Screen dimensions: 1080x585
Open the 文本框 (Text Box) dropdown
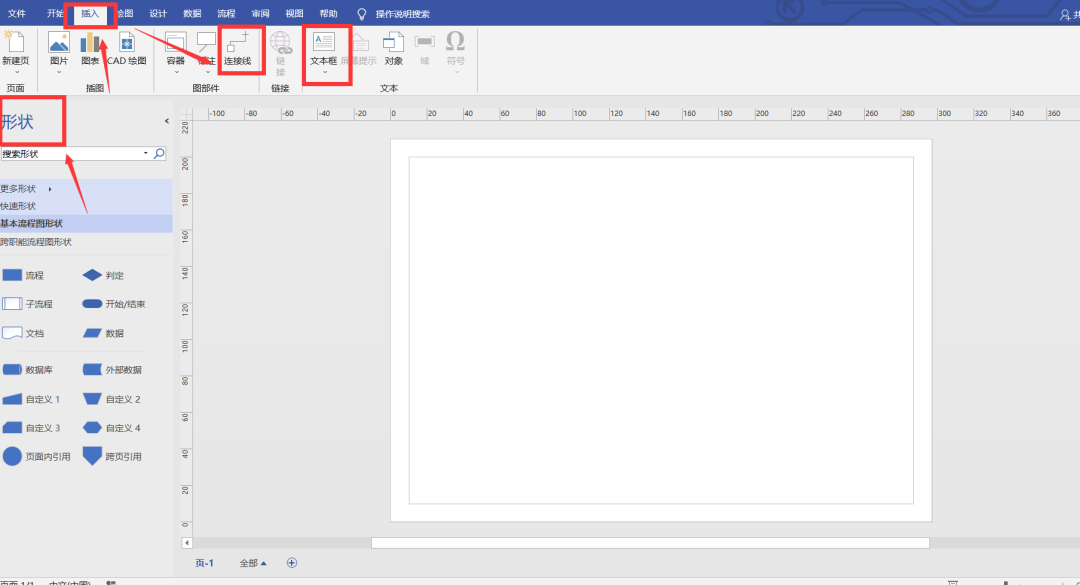pos(324,72)
